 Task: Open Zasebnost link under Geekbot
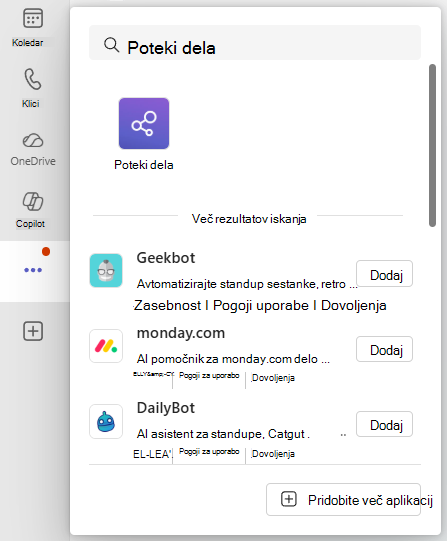tap(168, 306)
